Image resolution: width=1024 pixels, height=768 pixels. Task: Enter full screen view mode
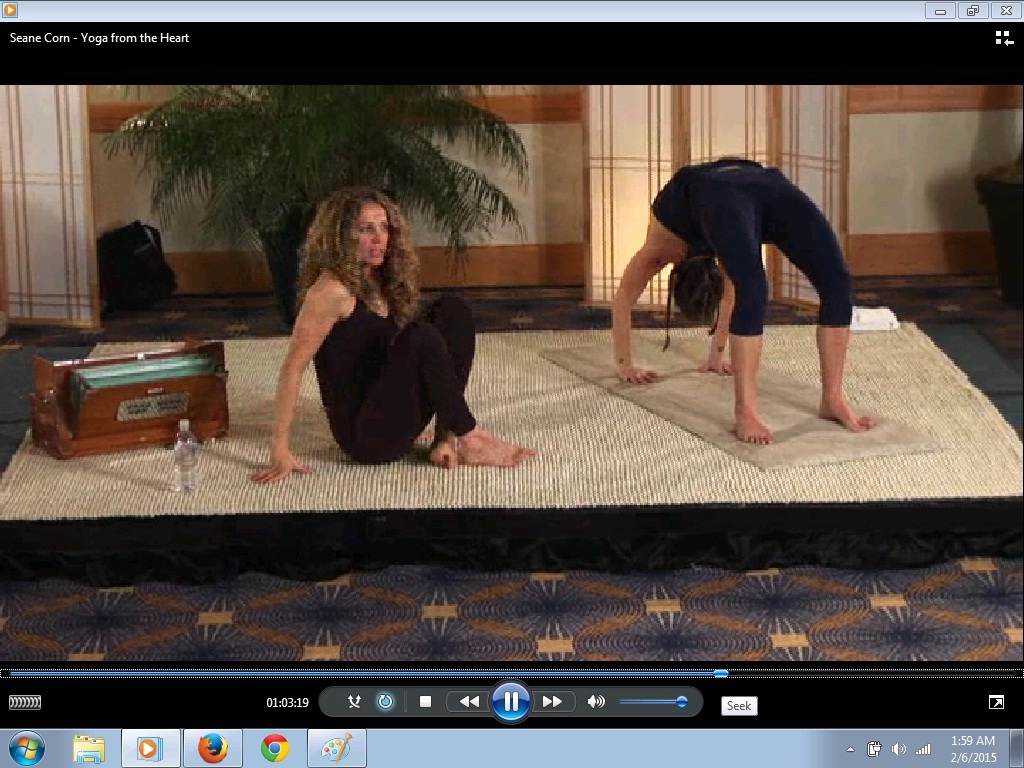click(x=997, y=703)
